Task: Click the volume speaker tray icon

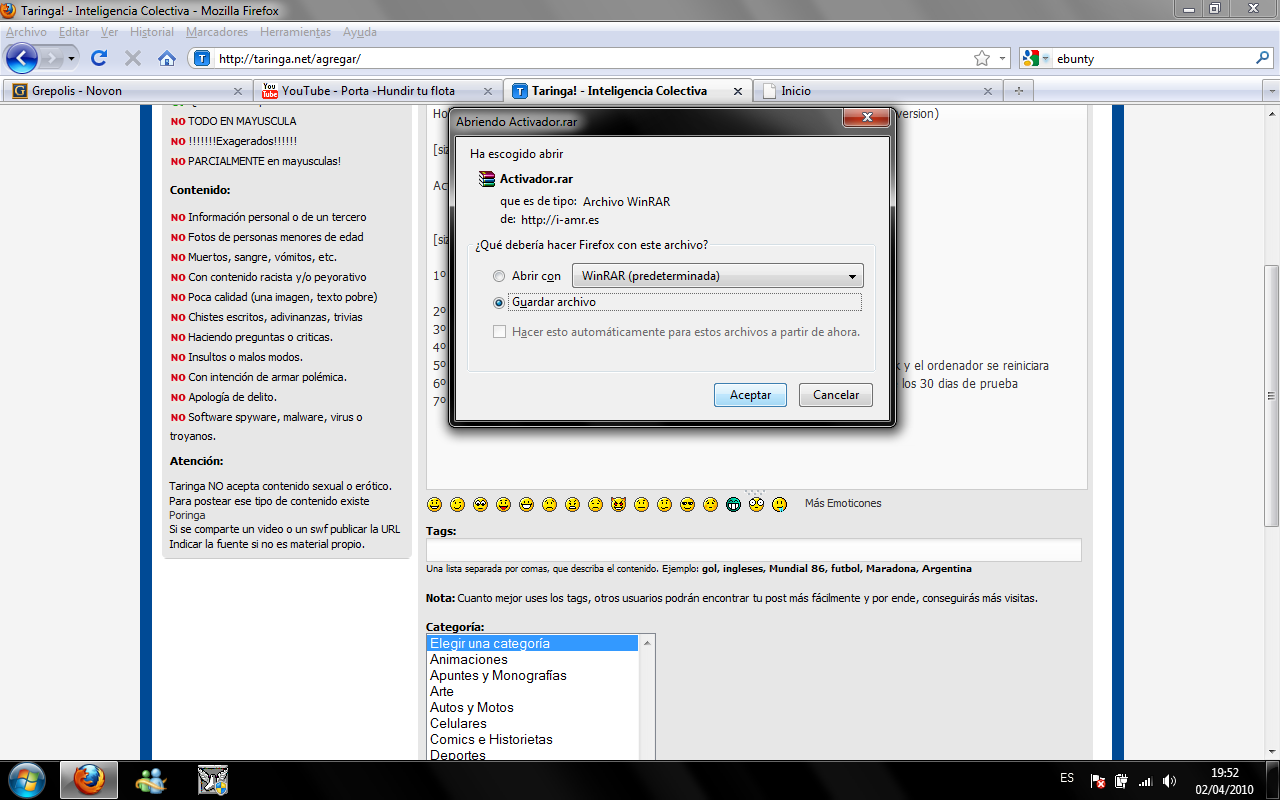Action: [x=1170, y=781]
